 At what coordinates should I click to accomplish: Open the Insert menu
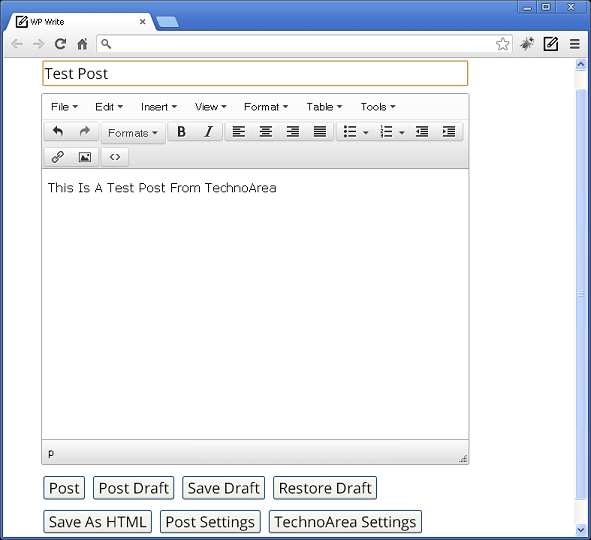pyautogui.click(x=159, y=107)
